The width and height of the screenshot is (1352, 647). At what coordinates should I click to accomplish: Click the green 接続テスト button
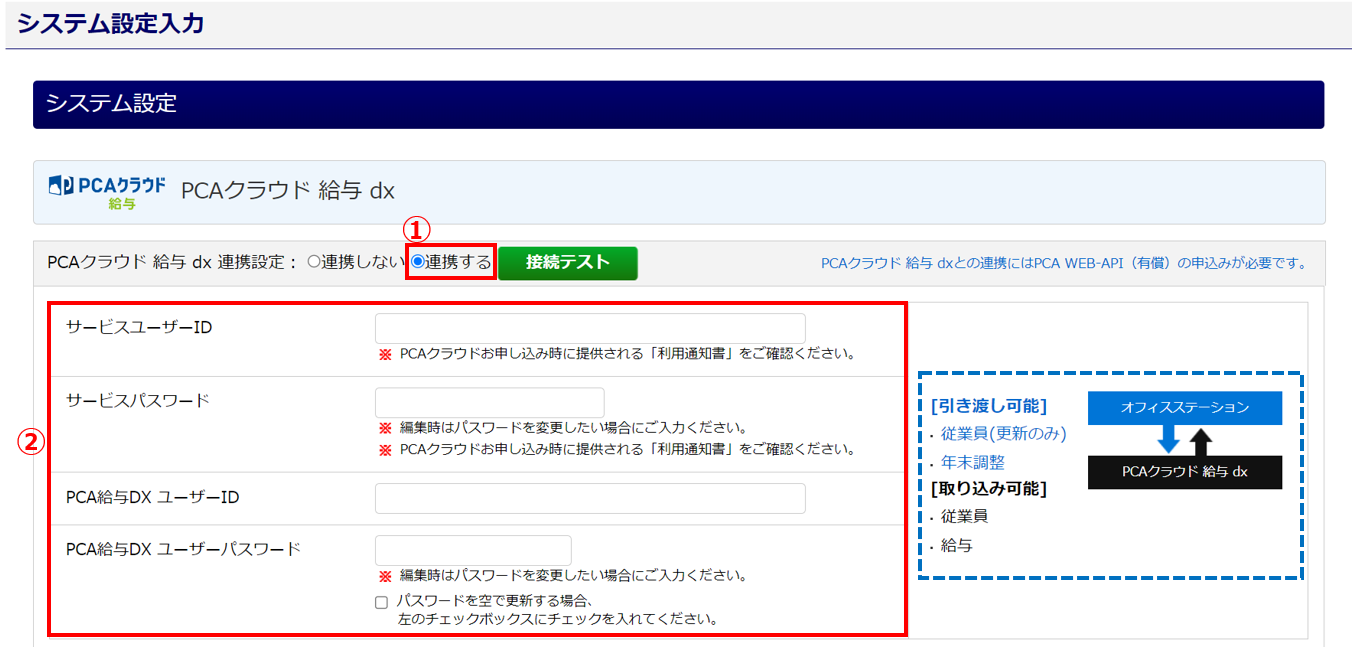point(567,263)
